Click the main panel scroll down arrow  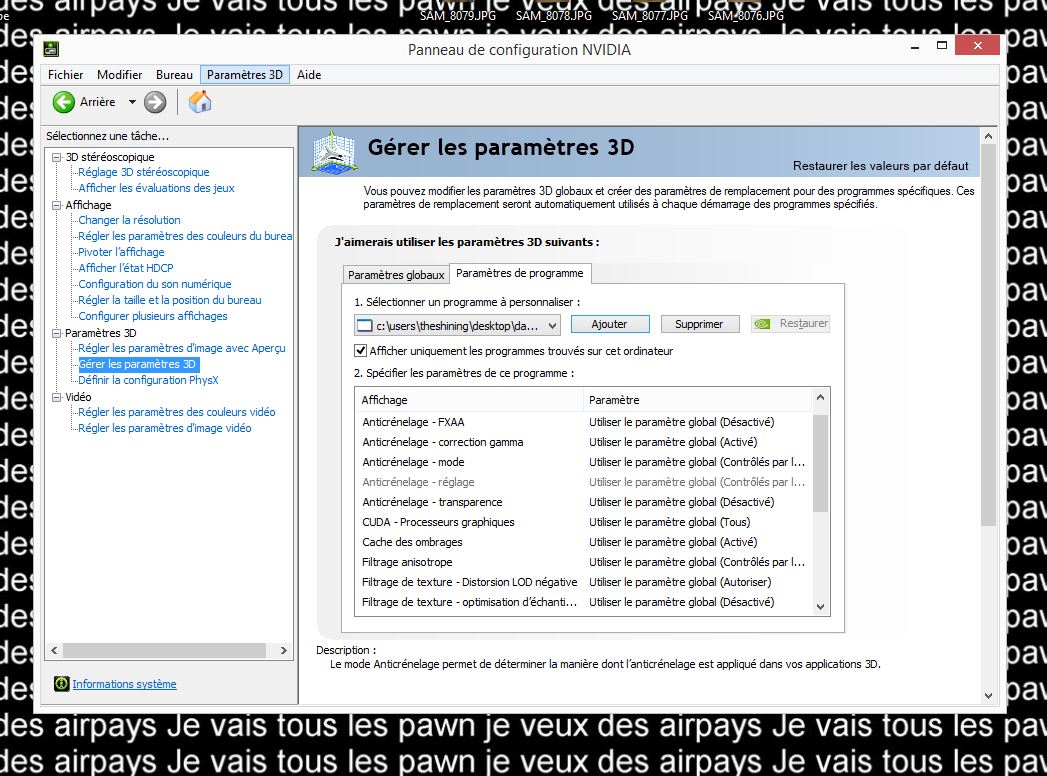coord(988,695)
